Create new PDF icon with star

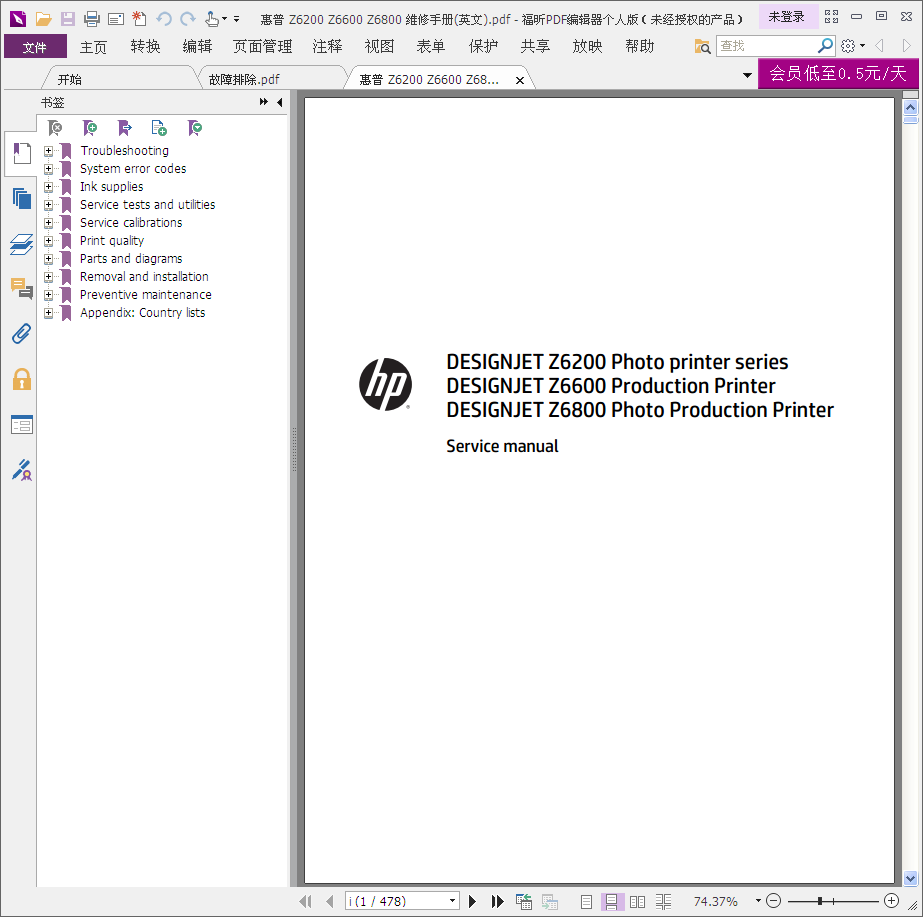click(x=139, y=19)
